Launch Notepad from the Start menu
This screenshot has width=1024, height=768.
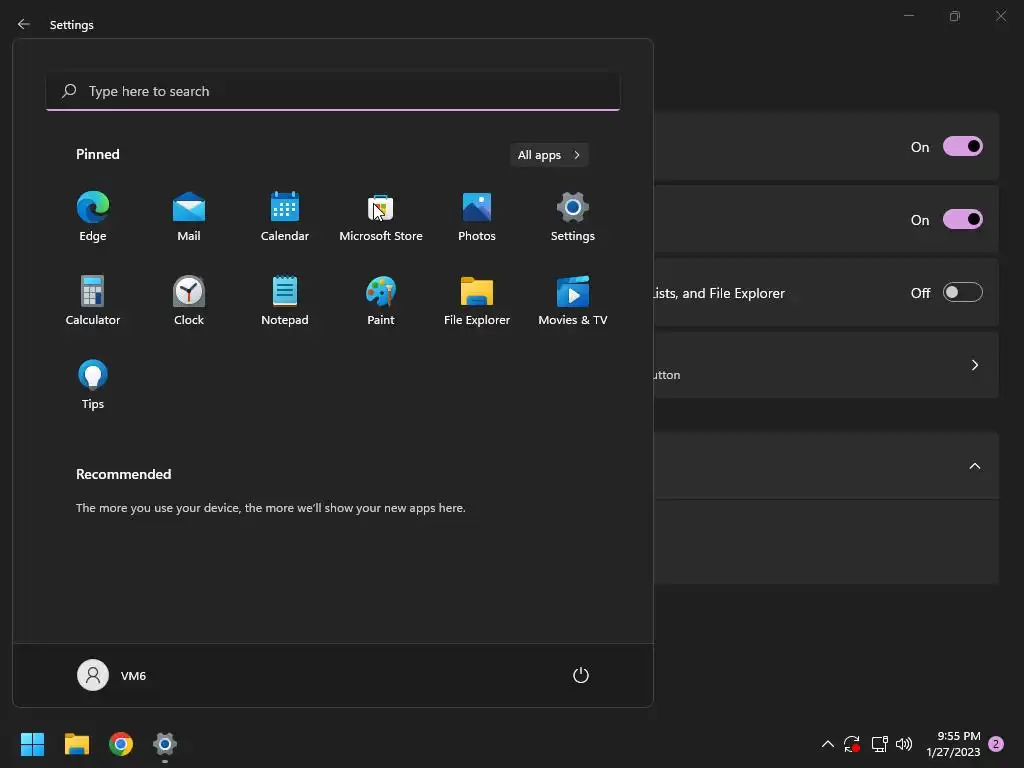point(285,301)
